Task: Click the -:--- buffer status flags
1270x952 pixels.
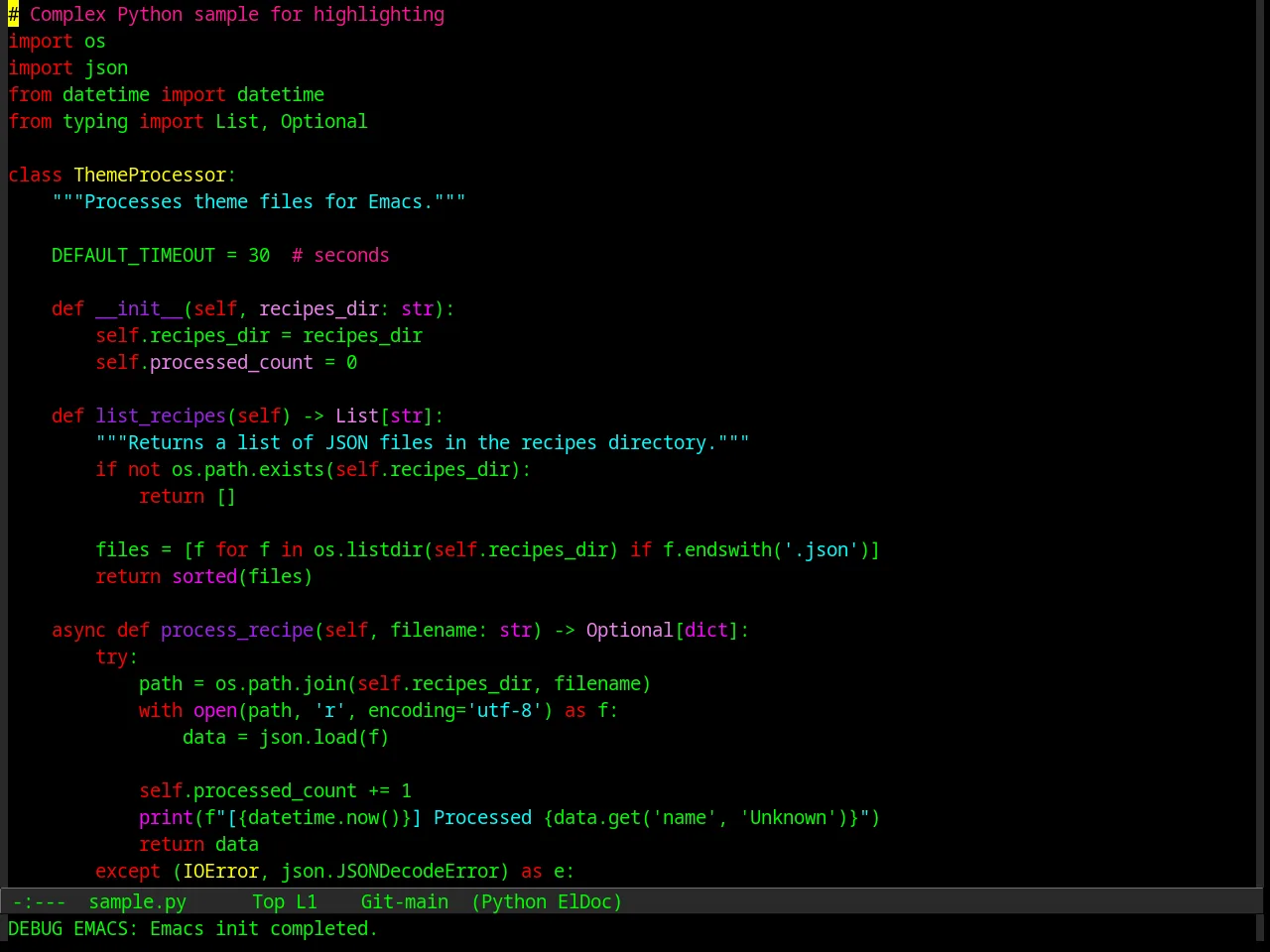Action: [39, 901]
